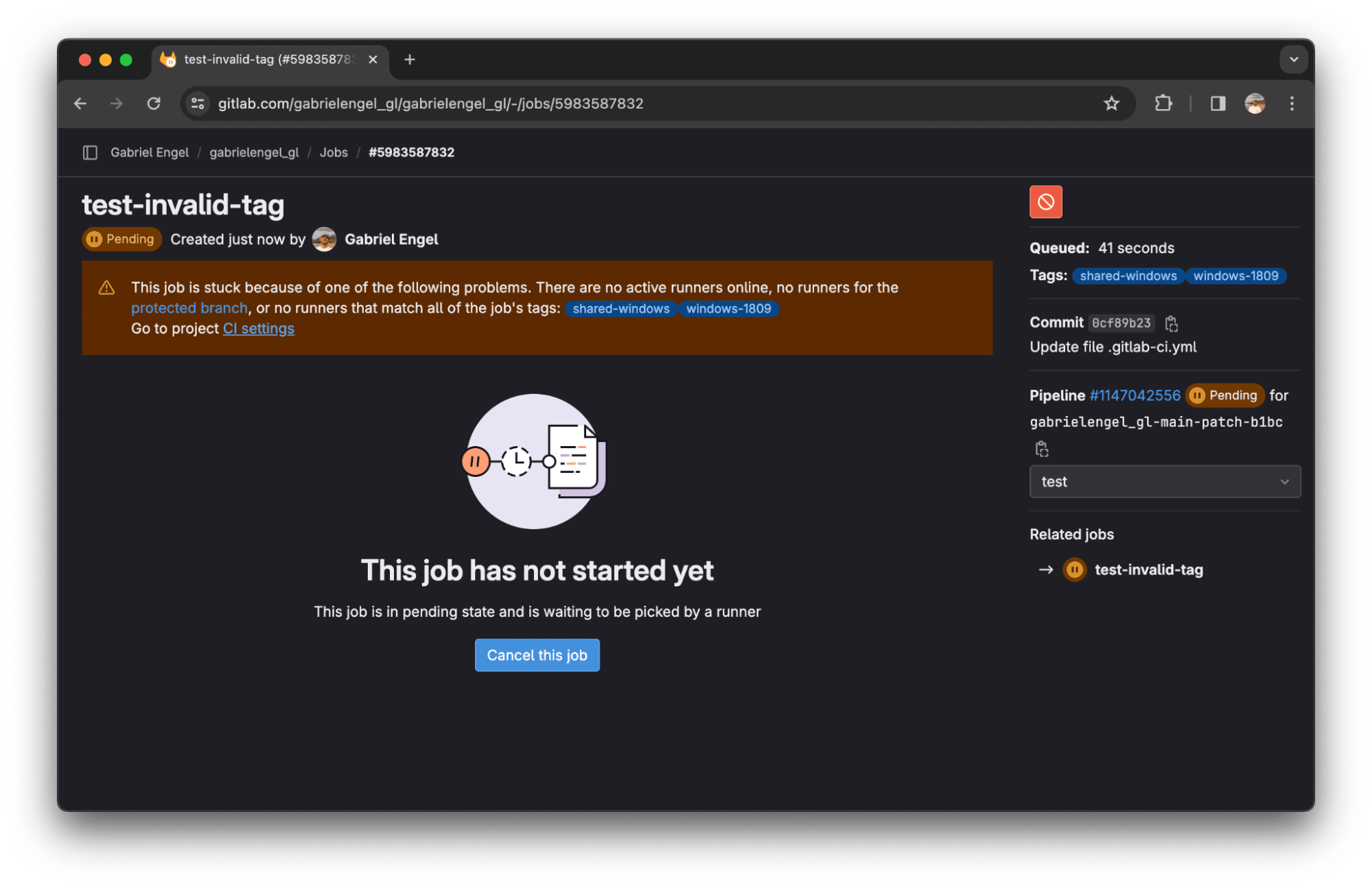Go to project CI settings link
Screen dimensions: 1372x888
(258, 328)
